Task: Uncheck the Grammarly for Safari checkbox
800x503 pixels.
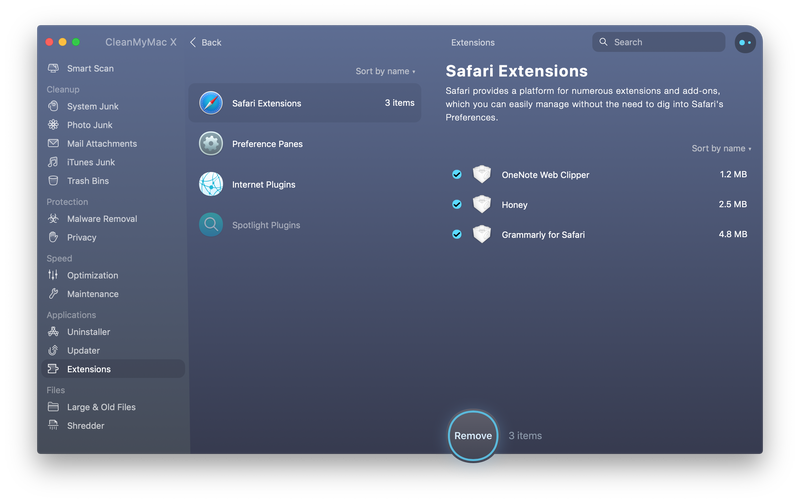Action: tap(457, 235)
